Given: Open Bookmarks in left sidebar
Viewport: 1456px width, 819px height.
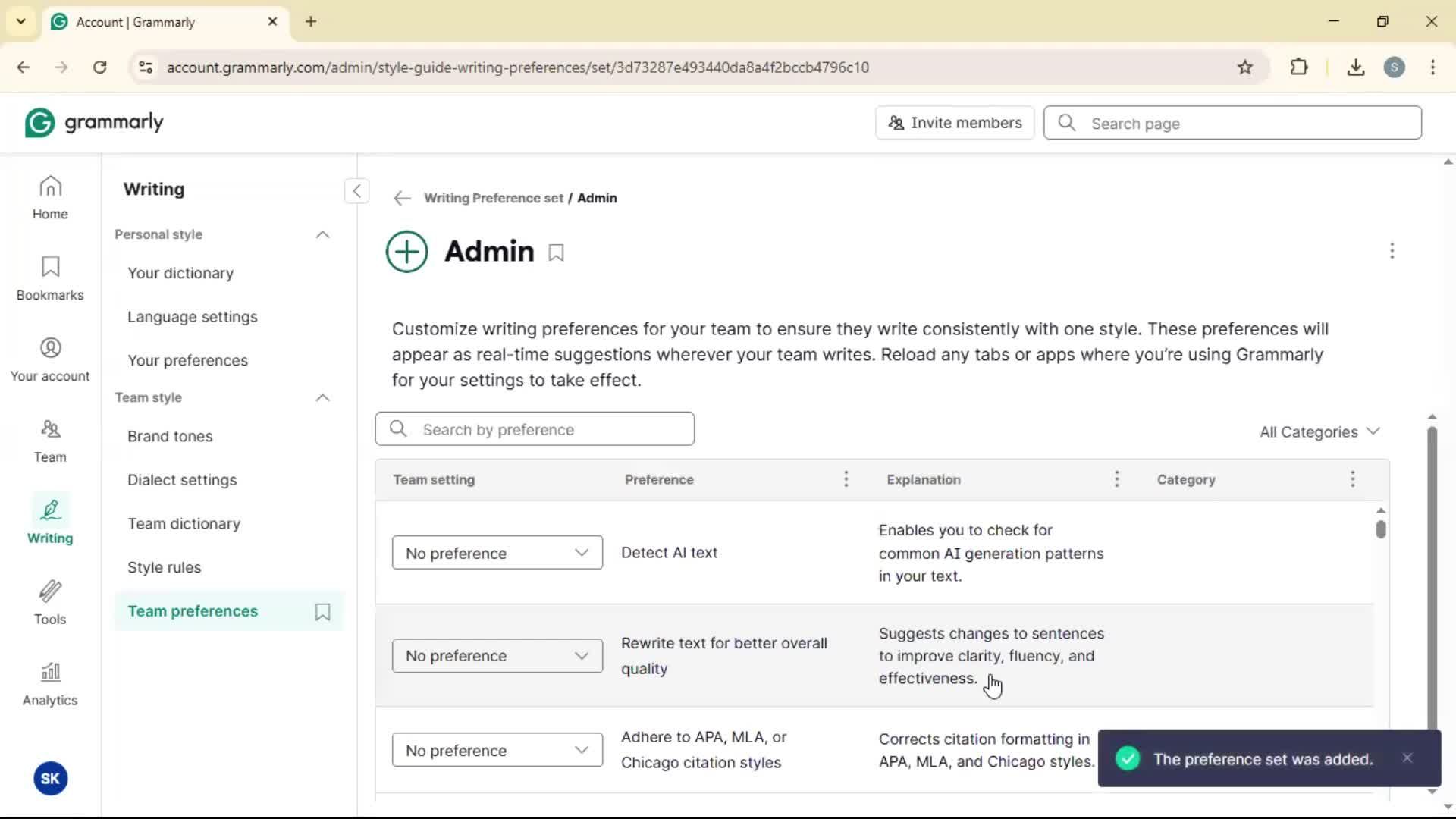Looking at the screenshot, I should tap(50, 278).
